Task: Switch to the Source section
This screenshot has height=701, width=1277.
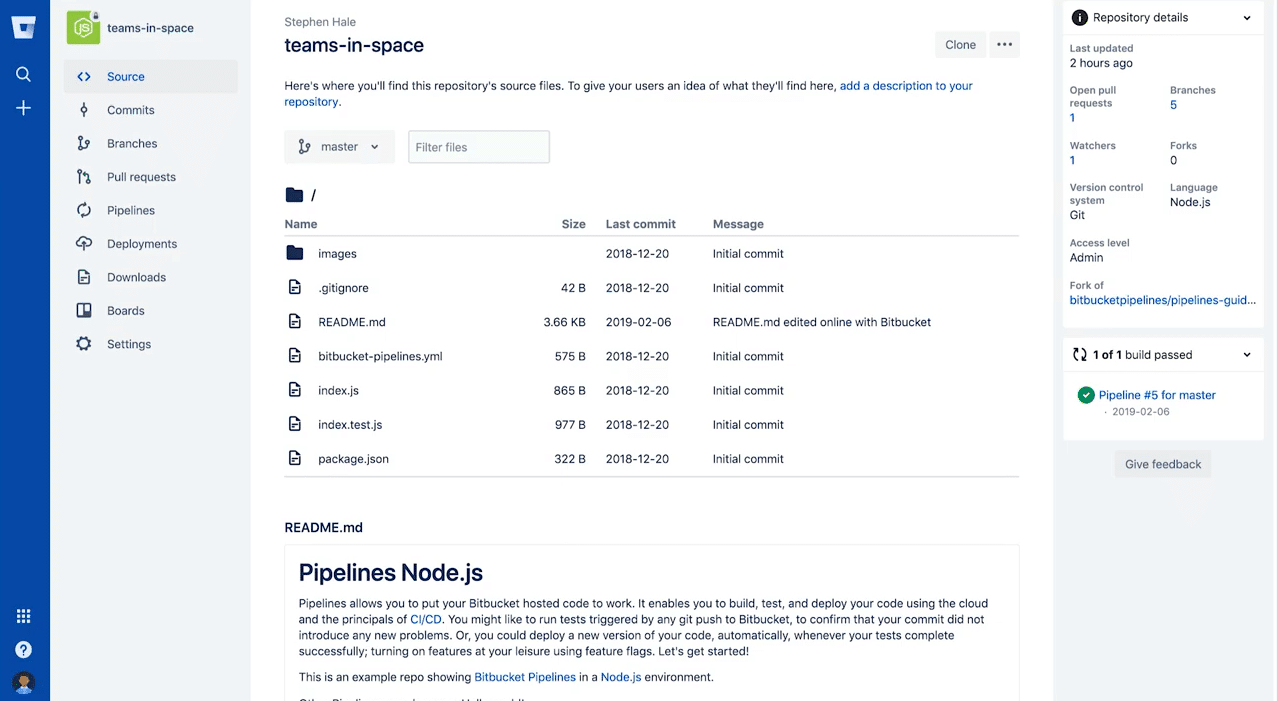Action: (x=126, y=76)
